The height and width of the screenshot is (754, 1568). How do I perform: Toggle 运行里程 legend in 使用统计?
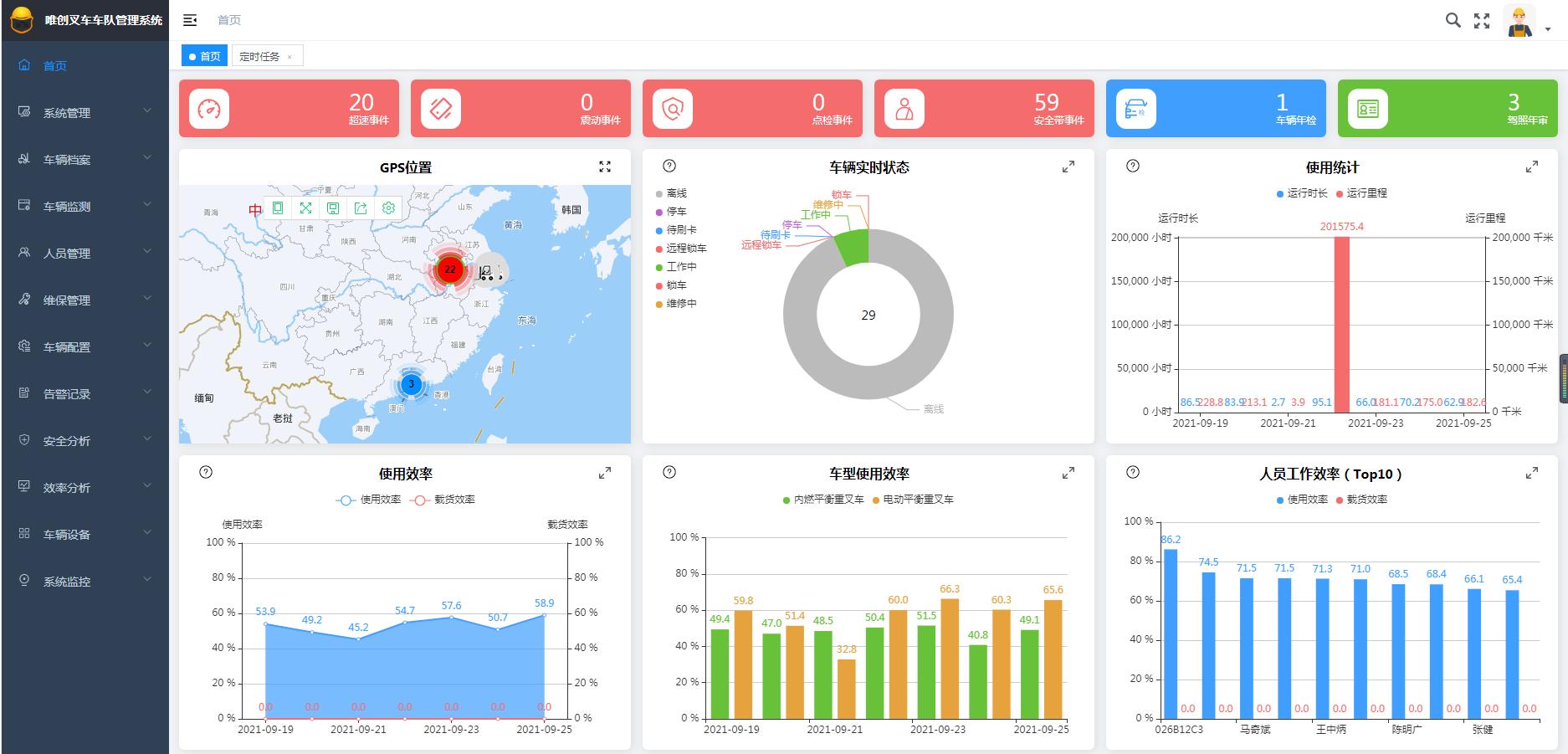pos(1361,193)
